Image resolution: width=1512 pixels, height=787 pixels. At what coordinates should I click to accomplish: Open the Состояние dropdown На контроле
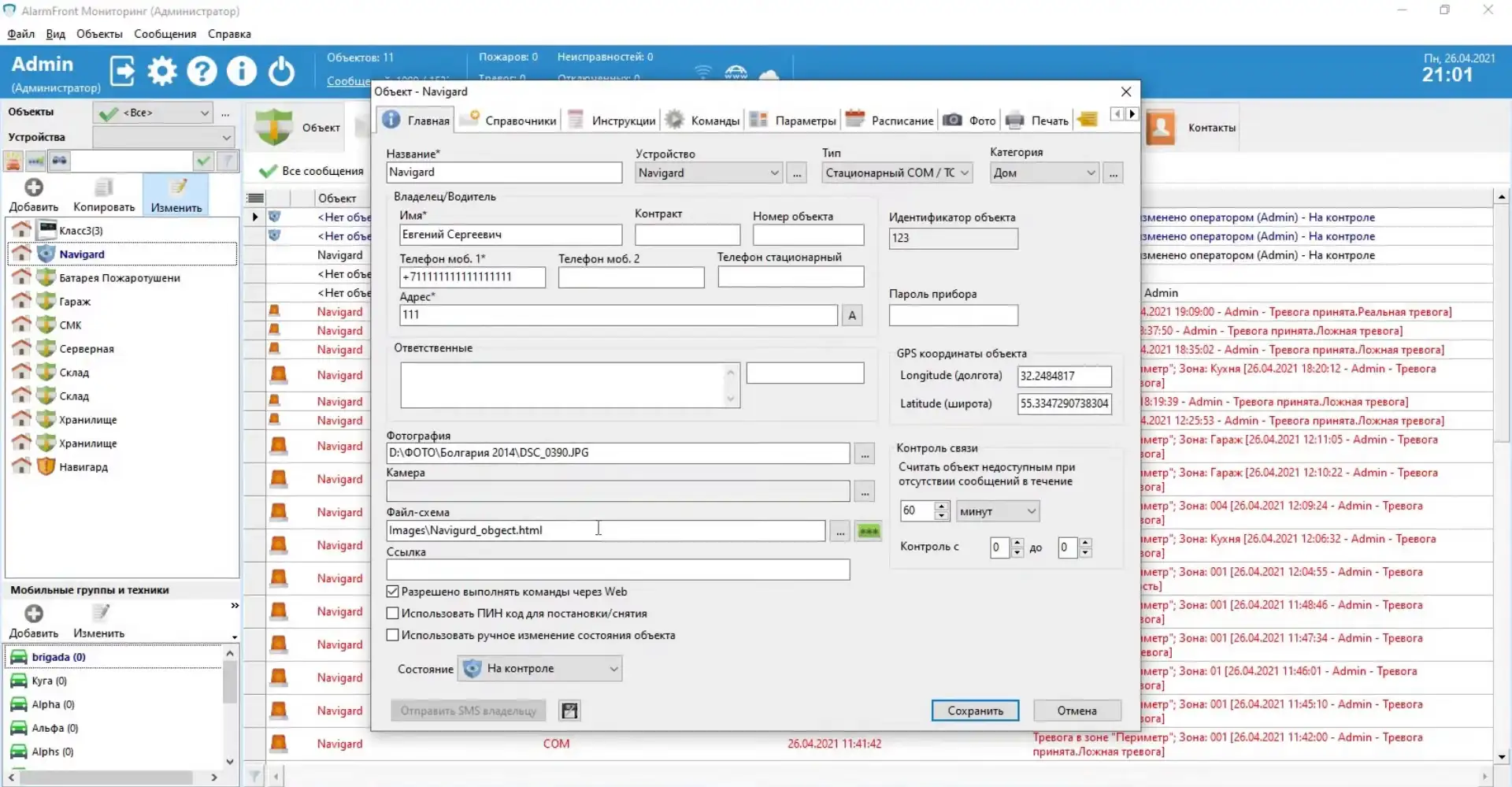point(540,669)
